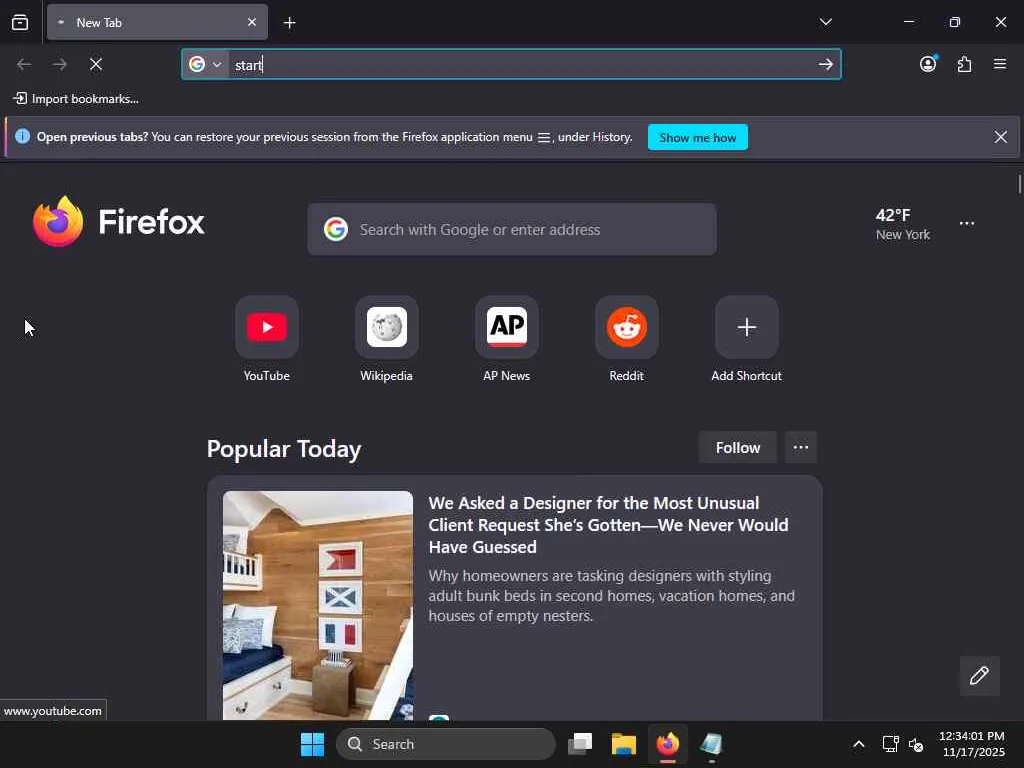Dismiss the Open previous tabs notification
Viewport: 1024px width, 768px height.
point(1000,137)
